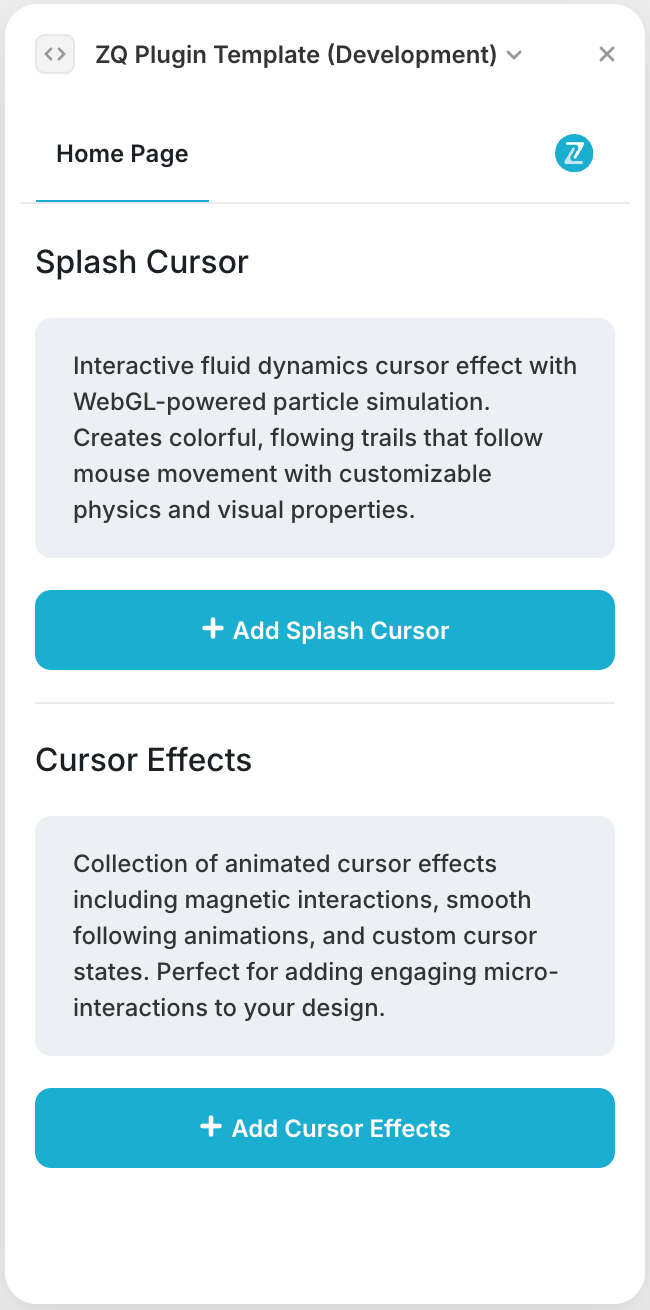The width and height of the screenshot is (650, 1310).
Task: Click the word "(Development)" in the title
Action: (x=411, y=55)
